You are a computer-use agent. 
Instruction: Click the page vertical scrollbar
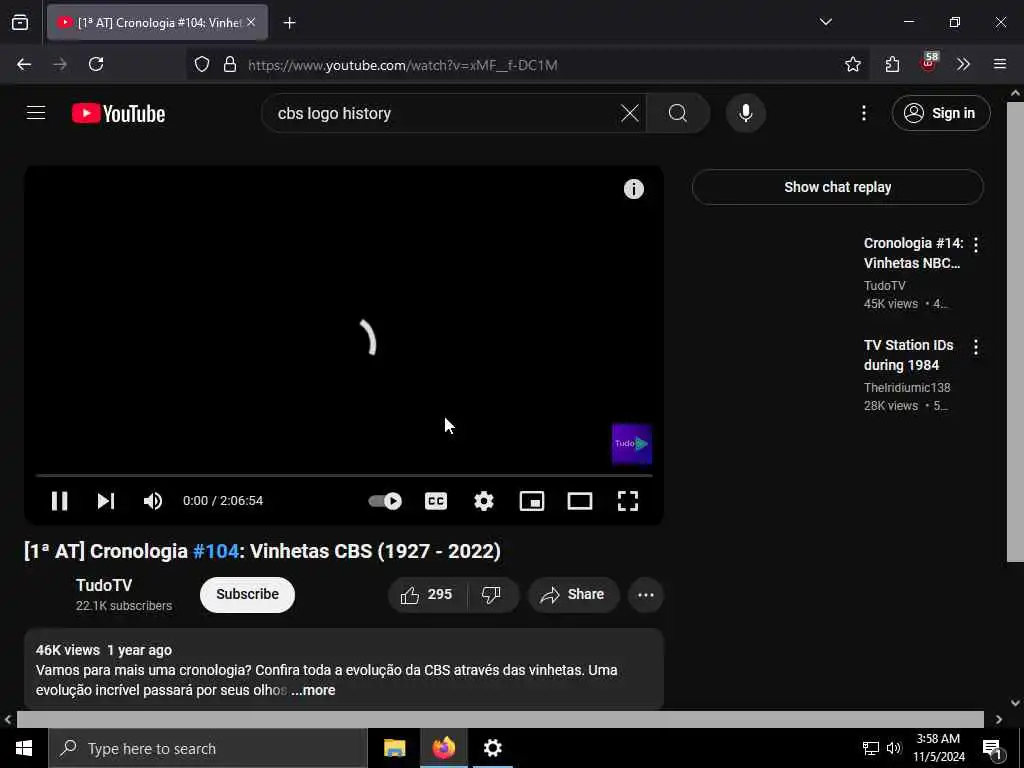[1015, 331]
